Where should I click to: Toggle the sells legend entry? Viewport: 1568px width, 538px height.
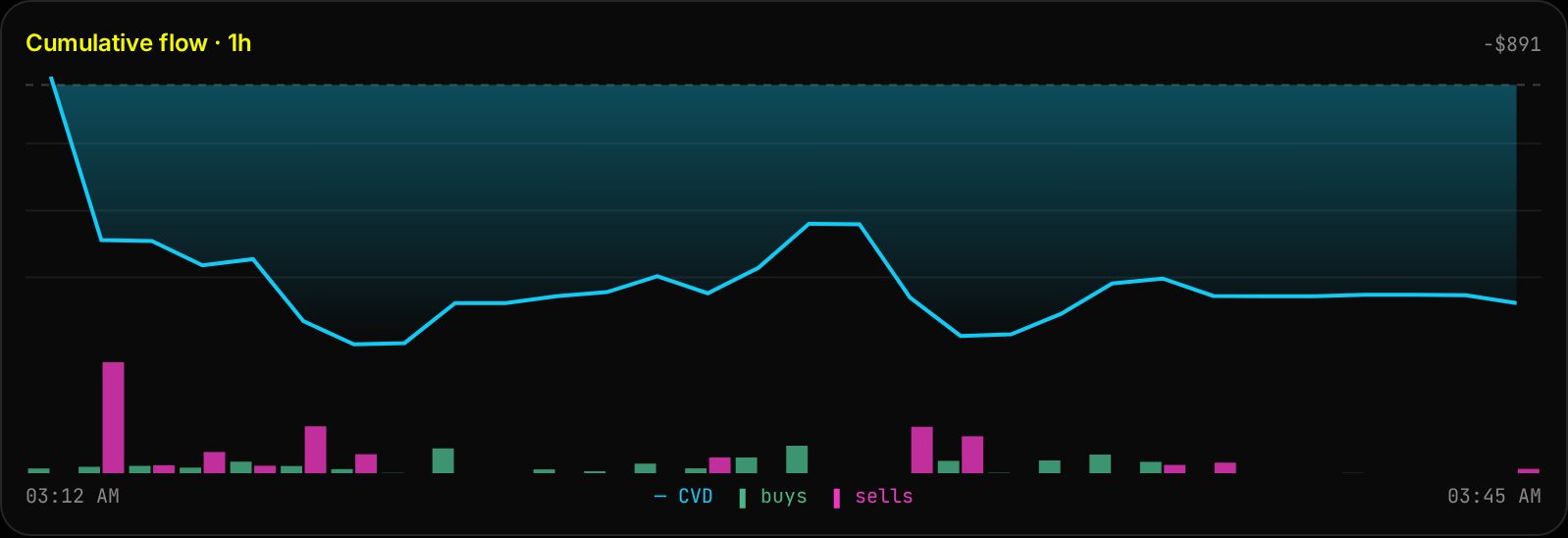coord(873,497)
